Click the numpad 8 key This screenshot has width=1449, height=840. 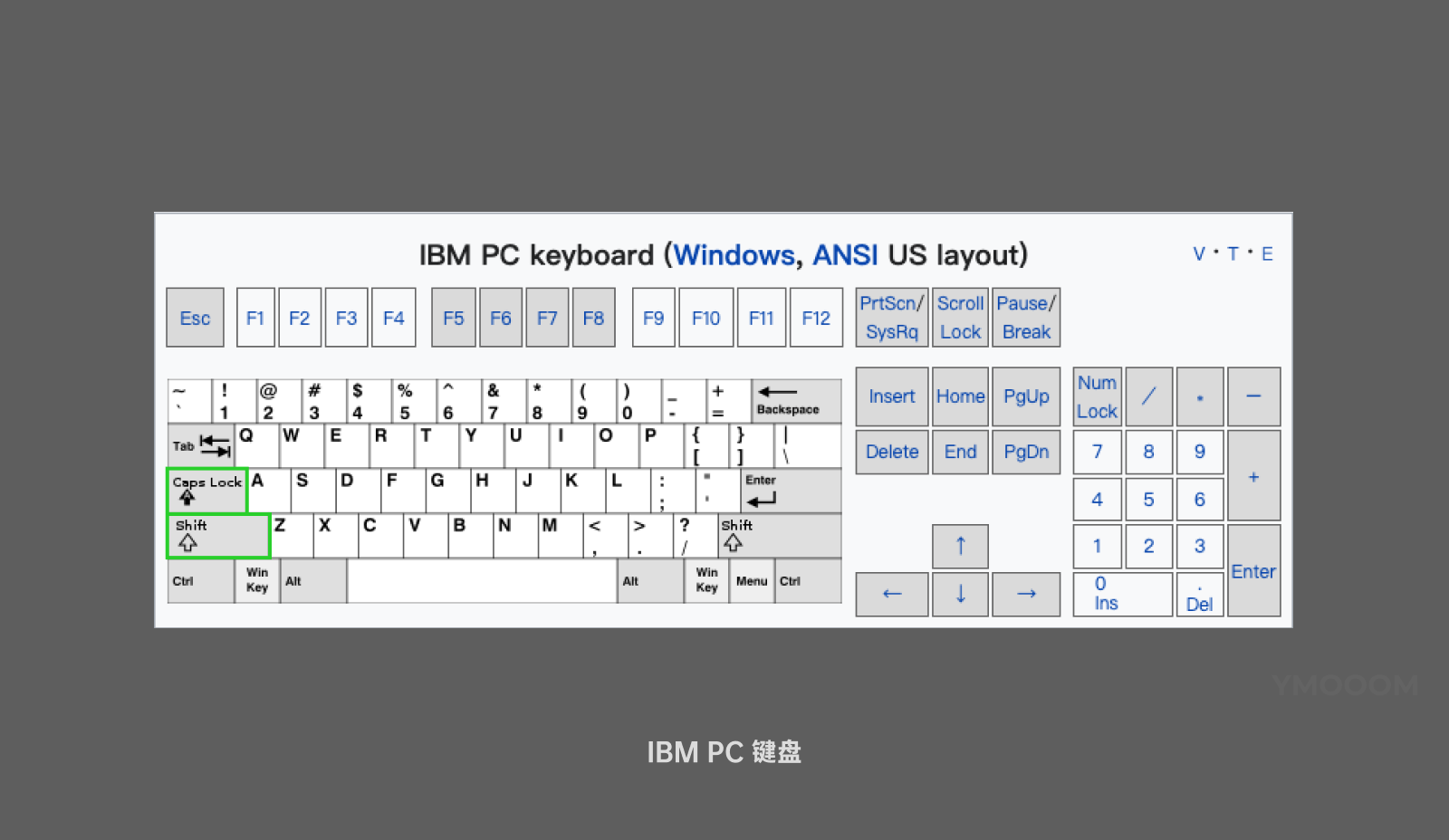(x=1148, y=452)
